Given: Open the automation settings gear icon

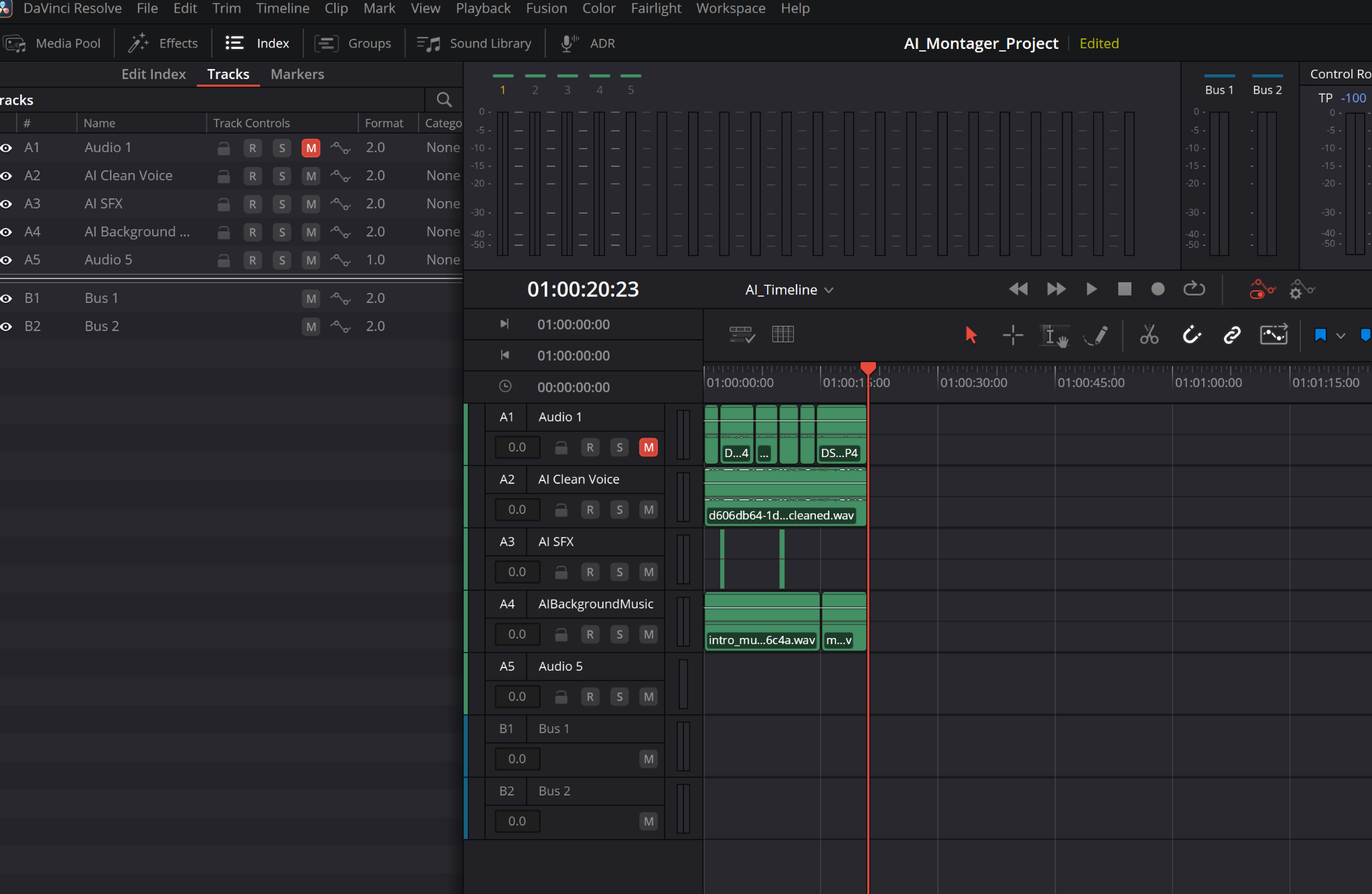Looking at the screenshot, I should [x=1302, y=289].
